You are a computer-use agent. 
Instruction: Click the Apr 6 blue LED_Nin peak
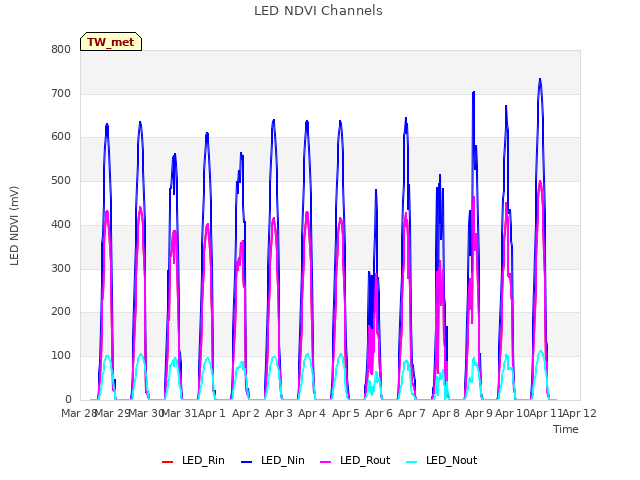point(376,191)
